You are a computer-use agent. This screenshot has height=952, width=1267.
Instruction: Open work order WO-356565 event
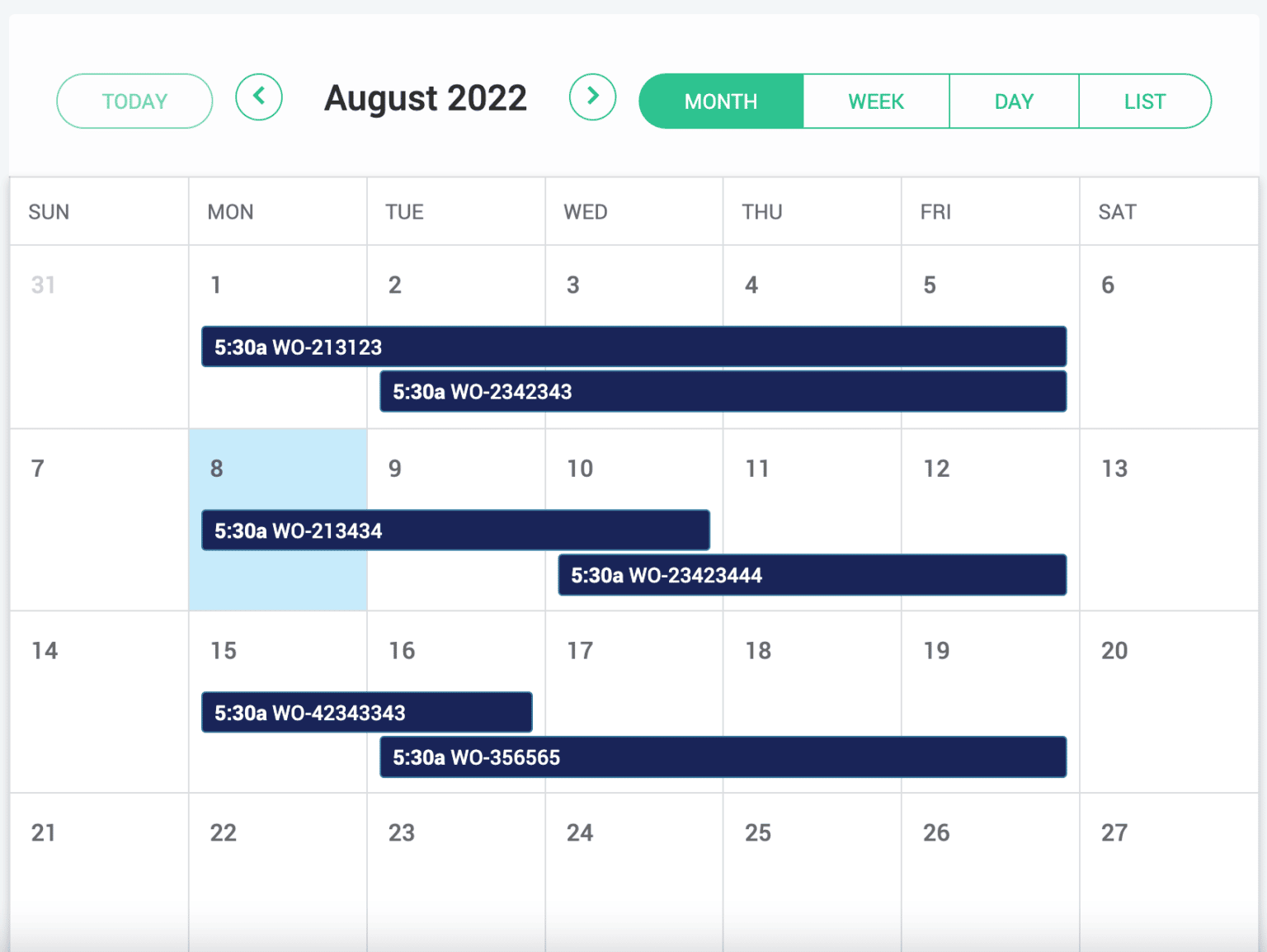[723, 757]
